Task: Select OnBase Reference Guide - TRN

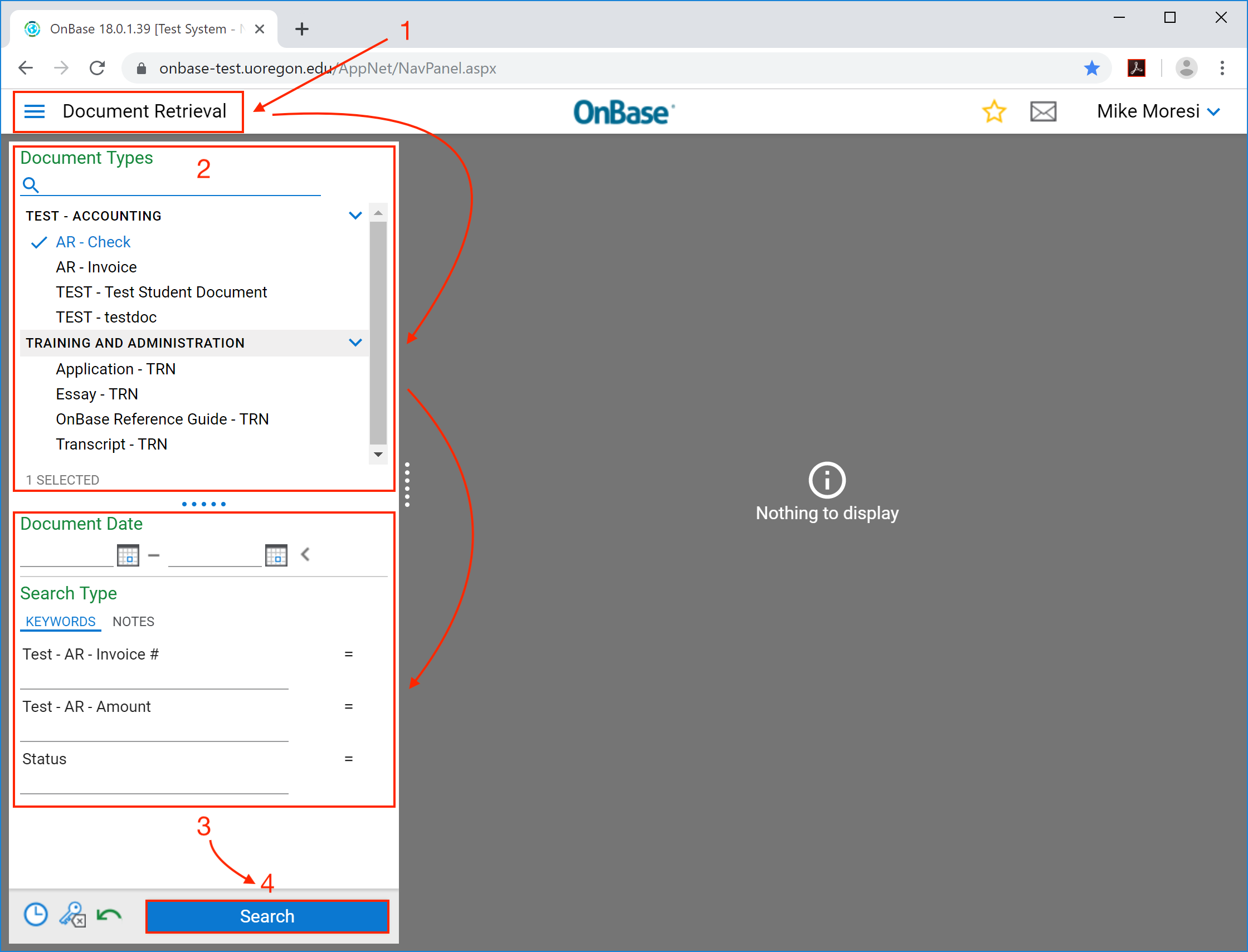Action: (x=162, y=419)
